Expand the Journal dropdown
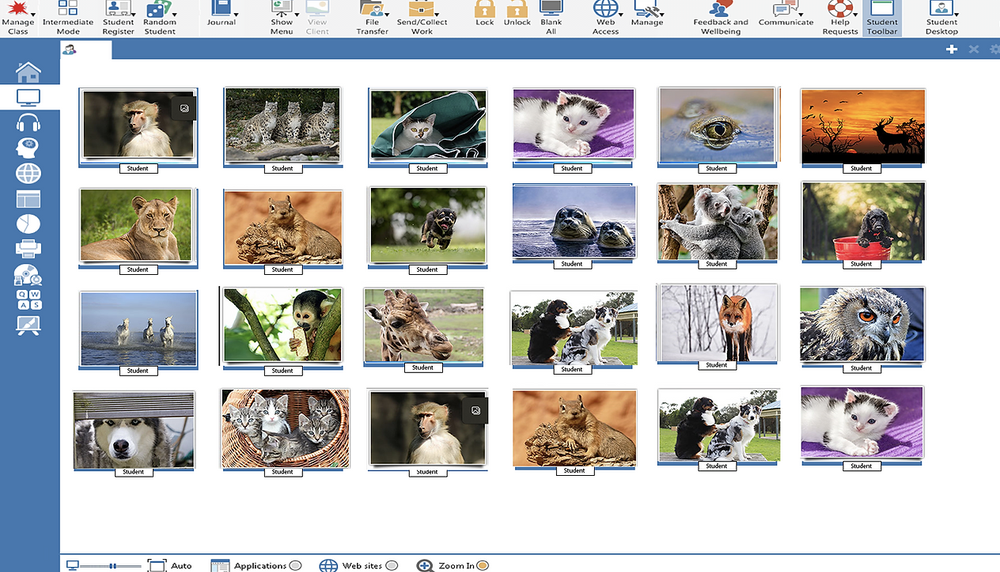Screen dimensions: 1000x572 point(236,14)
